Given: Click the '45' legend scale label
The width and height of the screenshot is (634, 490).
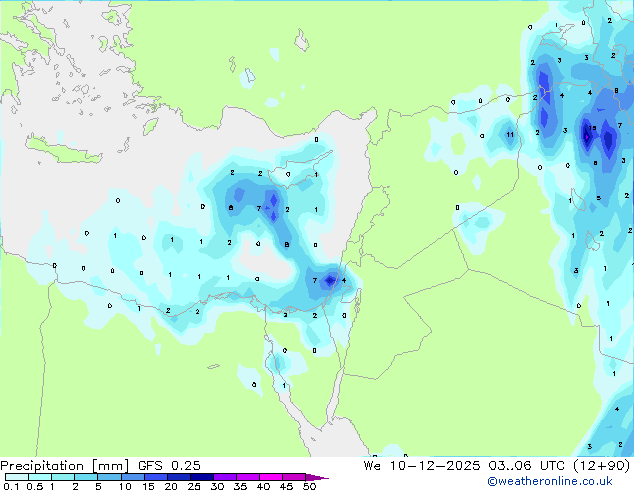Looking at the screenshot, I should (x=287, y=486).
